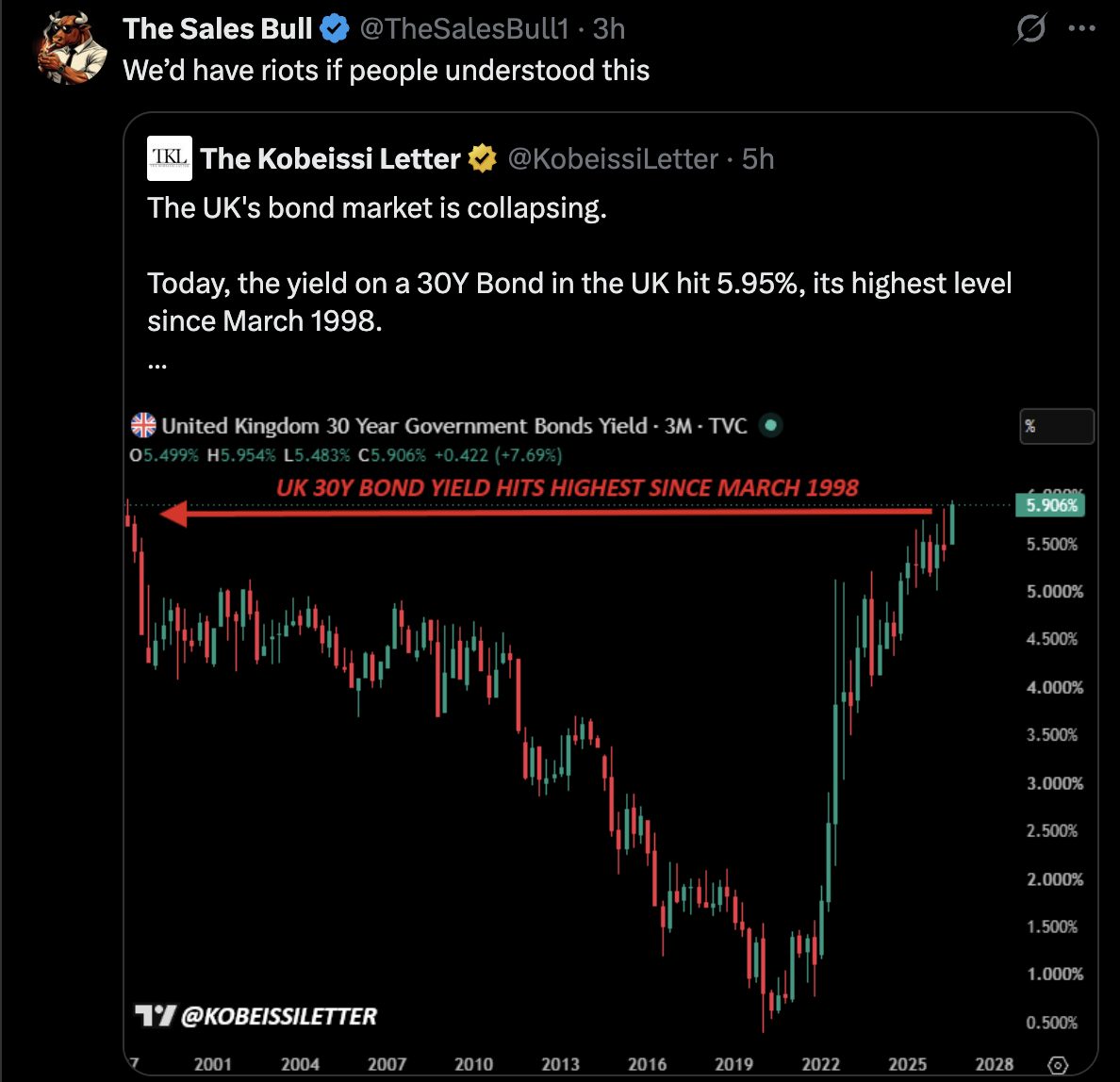Viewport: 1120px width, 1082px height.
Task: Open chart settings gear icon
Action: 1057,1065
